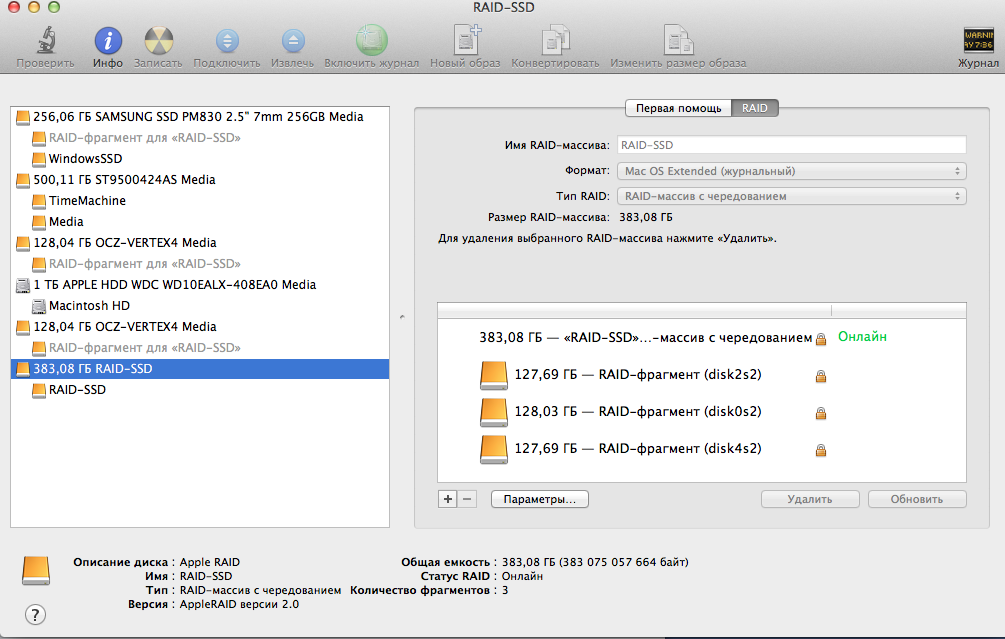Click the disk icon of disk4s2 fragment

pyautogui.click(x=494, y=449)
